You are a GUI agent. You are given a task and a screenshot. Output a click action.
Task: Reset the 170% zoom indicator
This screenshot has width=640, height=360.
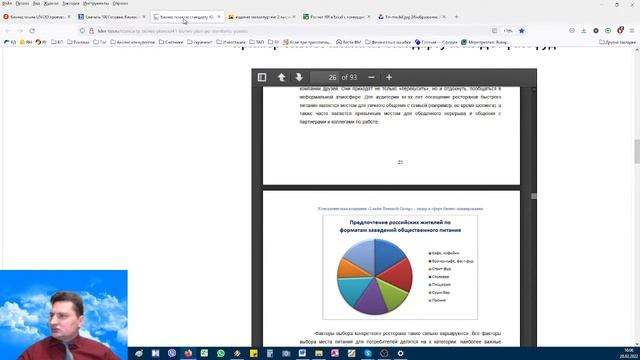(508, 31)
